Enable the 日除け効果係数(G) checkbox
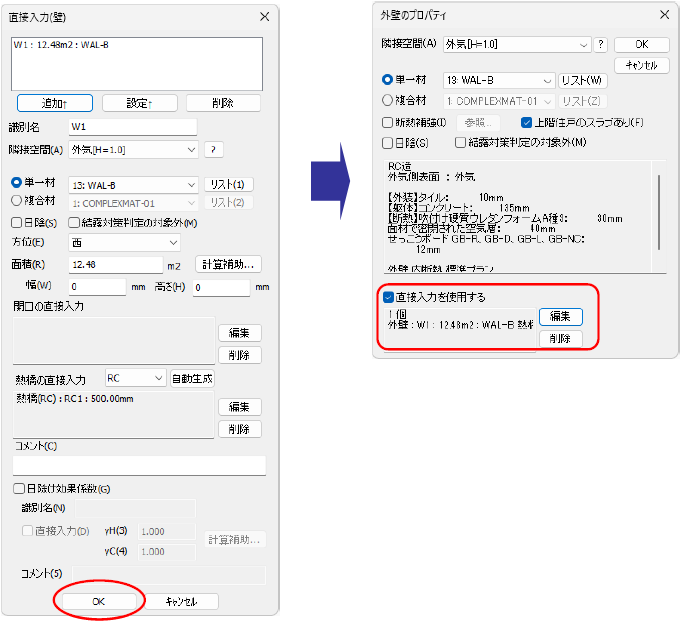Viewport: 681px width, 623px height. [x=19, y=489]
